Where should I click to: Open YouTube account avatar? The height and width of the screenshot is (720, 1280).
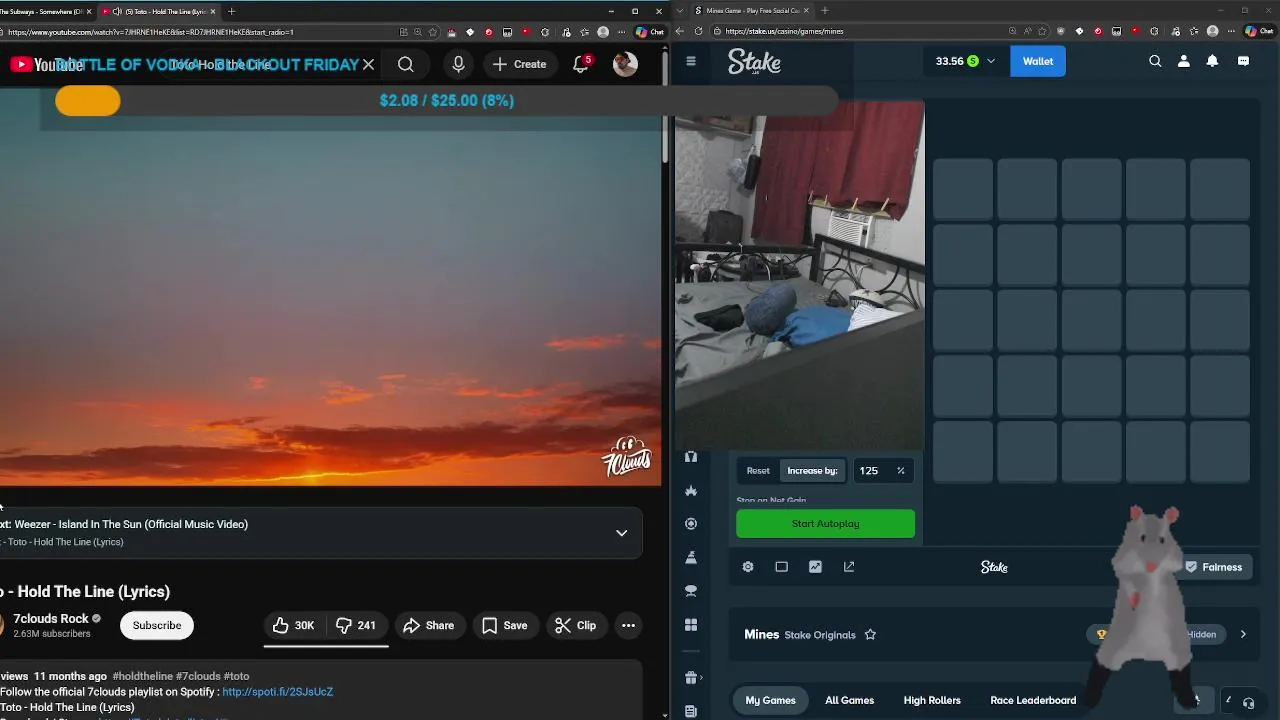point(625,64)
